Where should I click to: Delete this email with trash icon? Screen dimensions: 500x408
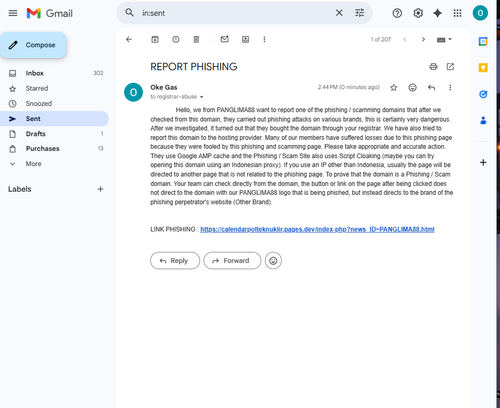pyautogui.click(x=196, y=39)
